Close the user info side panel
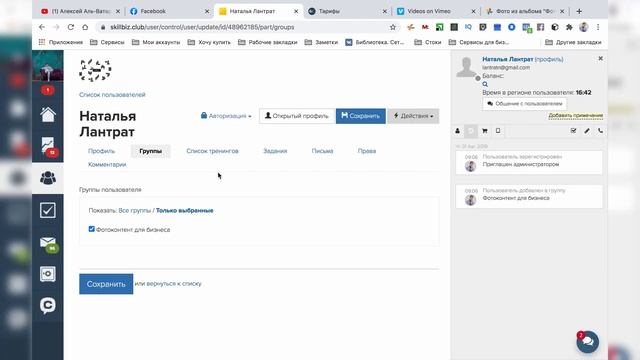640x360 pixels. pos(600,58)
